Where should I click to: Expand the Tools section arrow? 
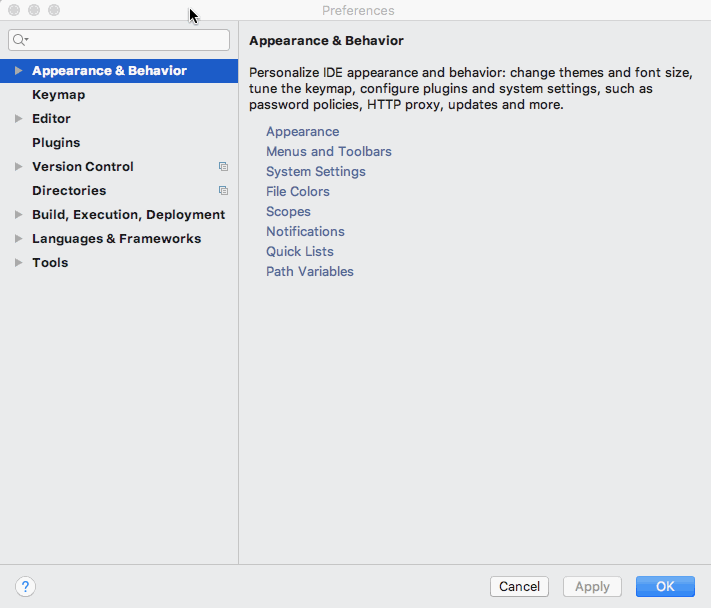[x=18, y=263]
